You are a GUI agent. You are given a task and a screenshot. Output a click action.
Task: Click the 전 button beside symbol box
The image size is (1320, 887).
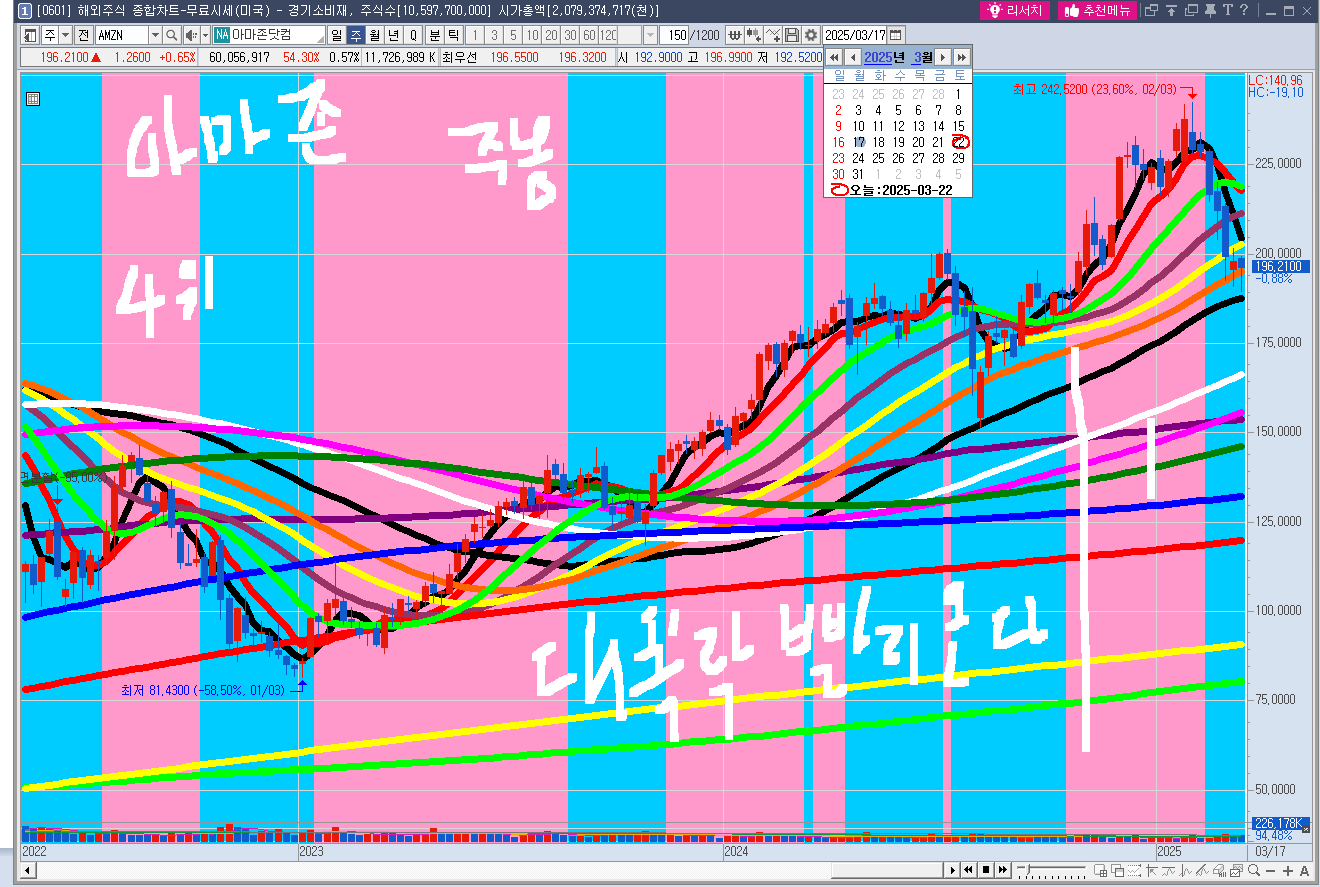point(84,35)
